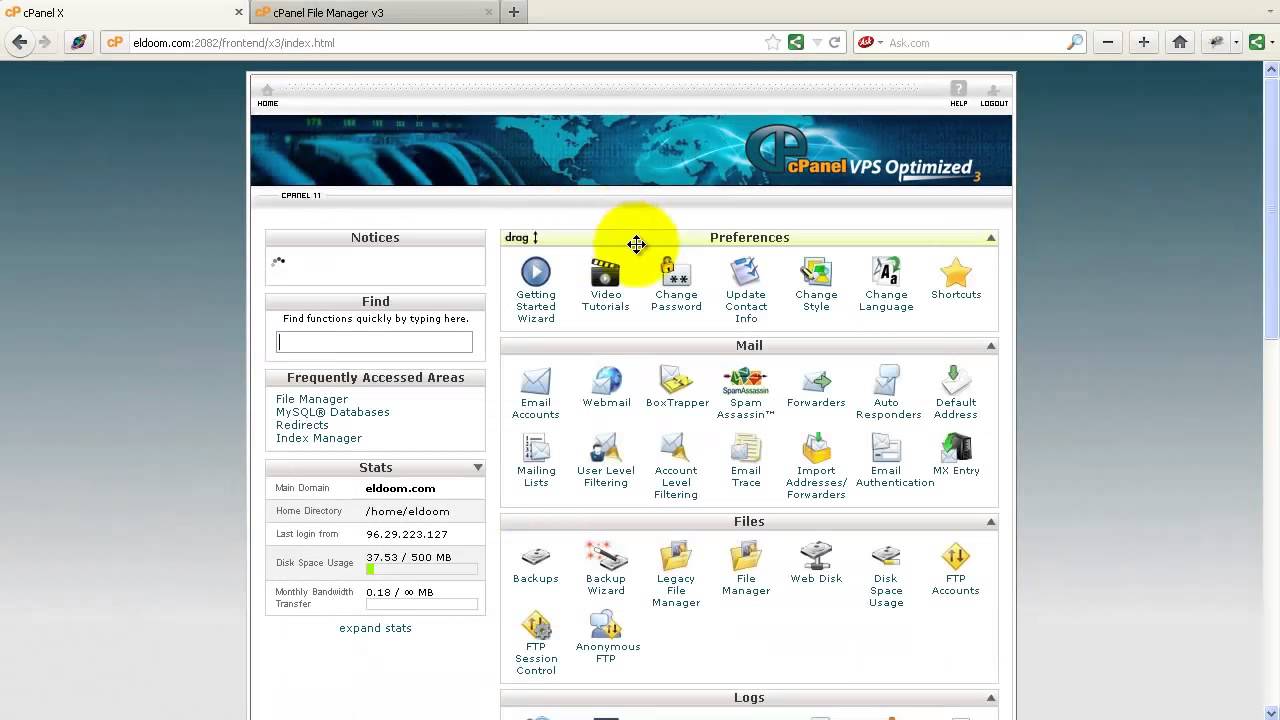The image size is (1280, 720).
Task: Zoom in with the plus button
Action: [x=1143, y=42]
